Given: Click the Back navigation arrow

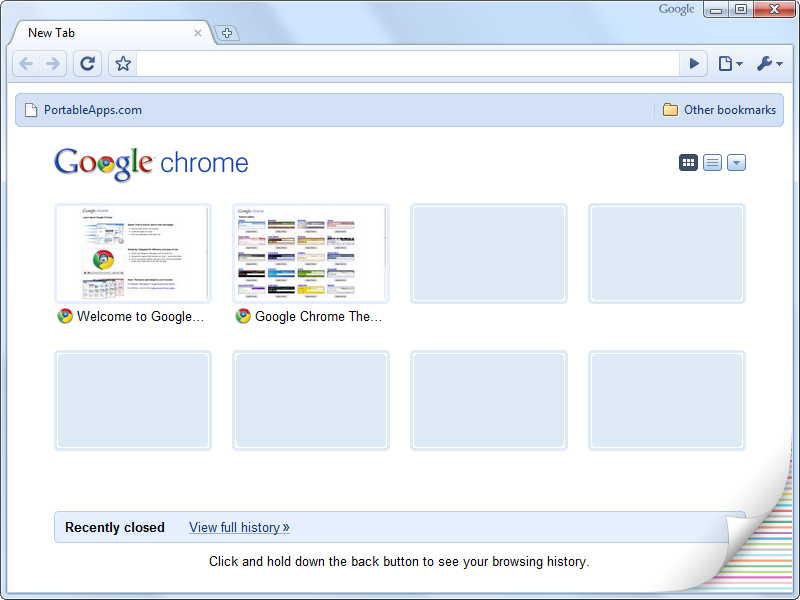Looking at the screenshot, I should tap(26, 64).
